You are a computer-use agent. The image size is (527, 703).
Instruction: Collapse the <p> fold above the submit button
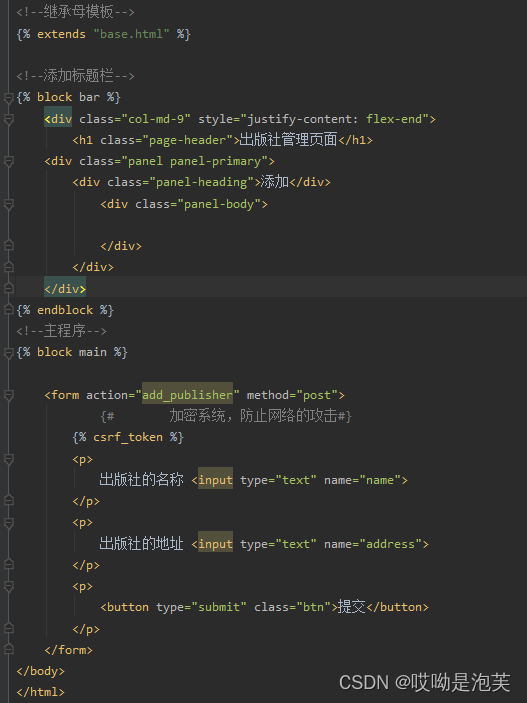pos(9,586)
